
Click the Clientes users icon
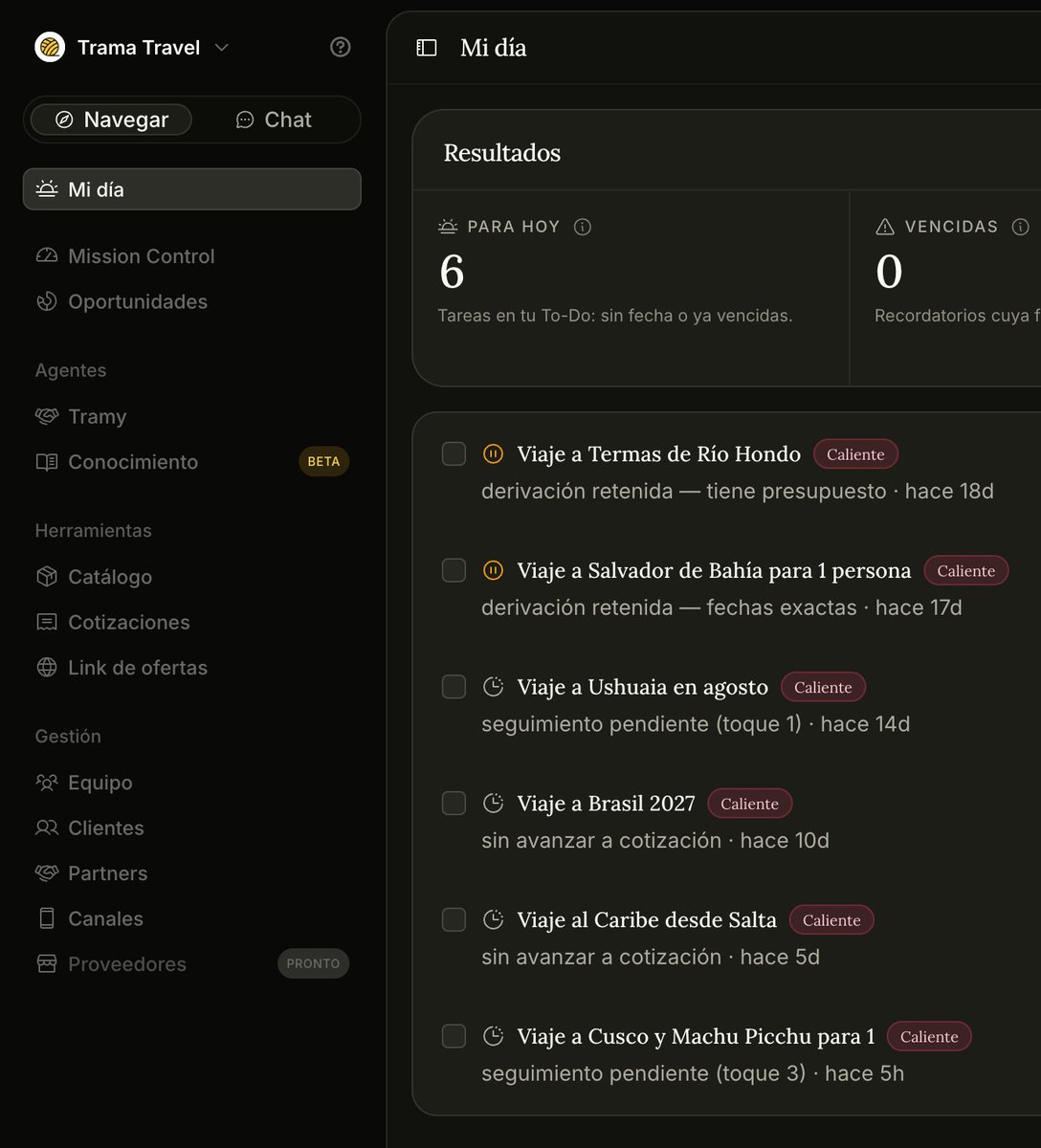coord(47,828)
